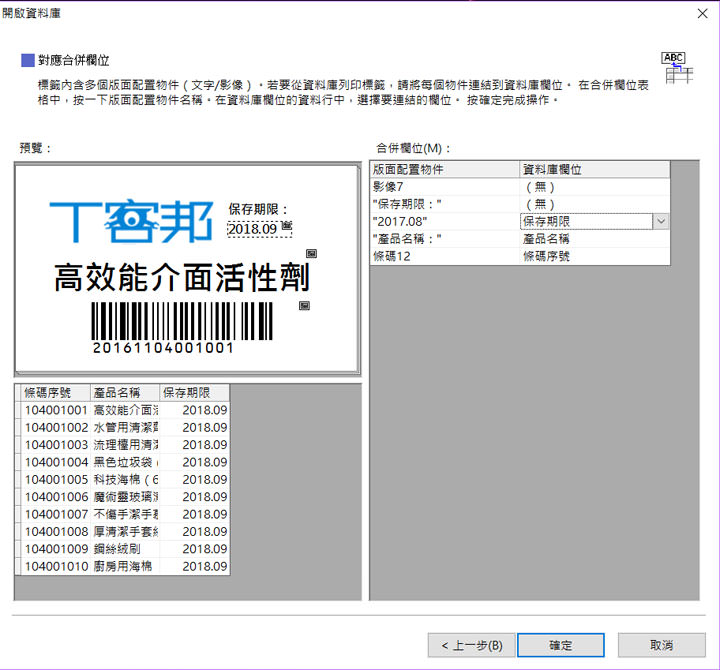Image resolution: width=720 pixels, height=670 pixels.
Task: Click the 合併欄位(M) label
Action: tap(413, 148)
